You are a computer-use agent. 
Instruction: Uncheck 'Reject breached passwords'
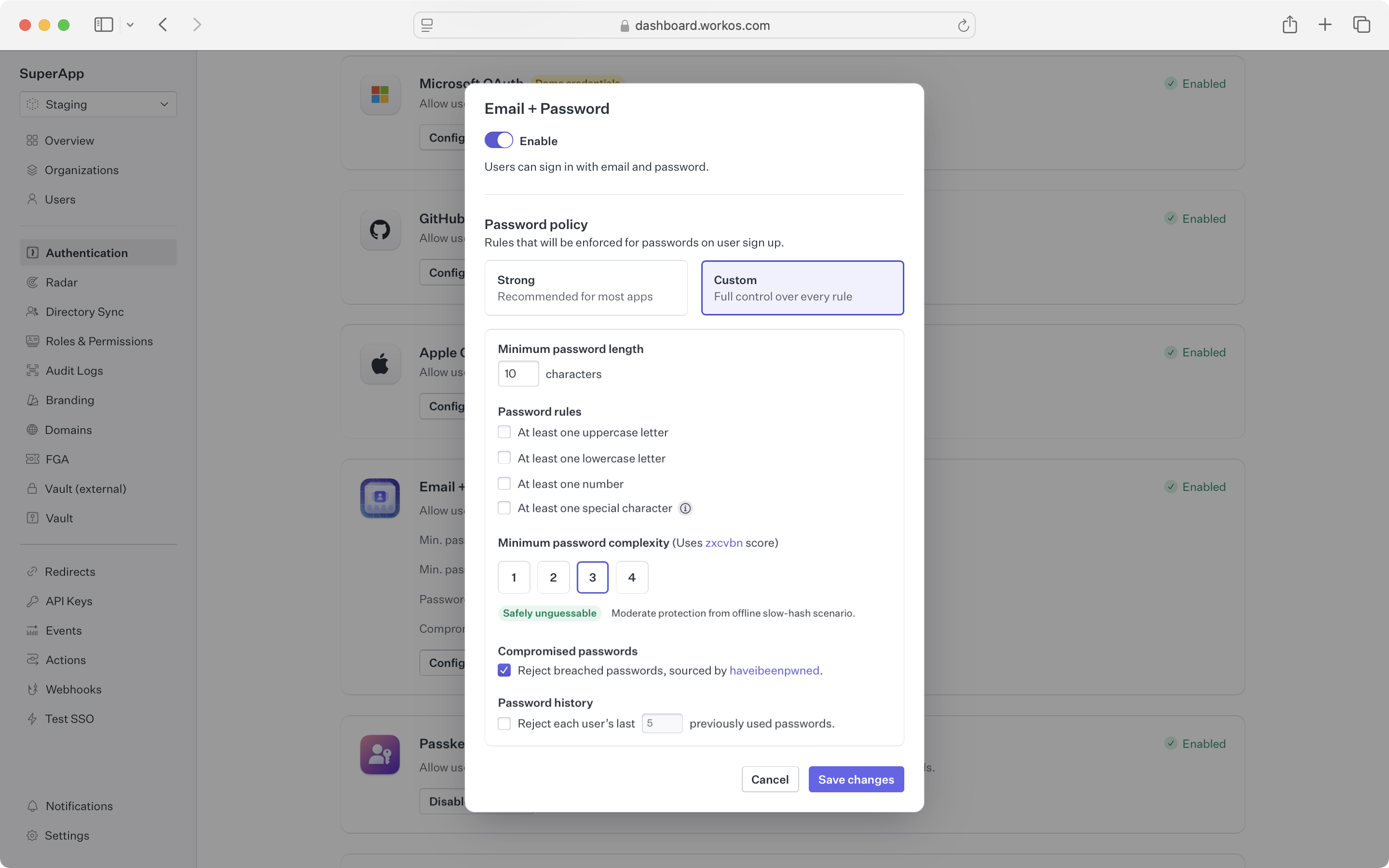click(504, 670)
